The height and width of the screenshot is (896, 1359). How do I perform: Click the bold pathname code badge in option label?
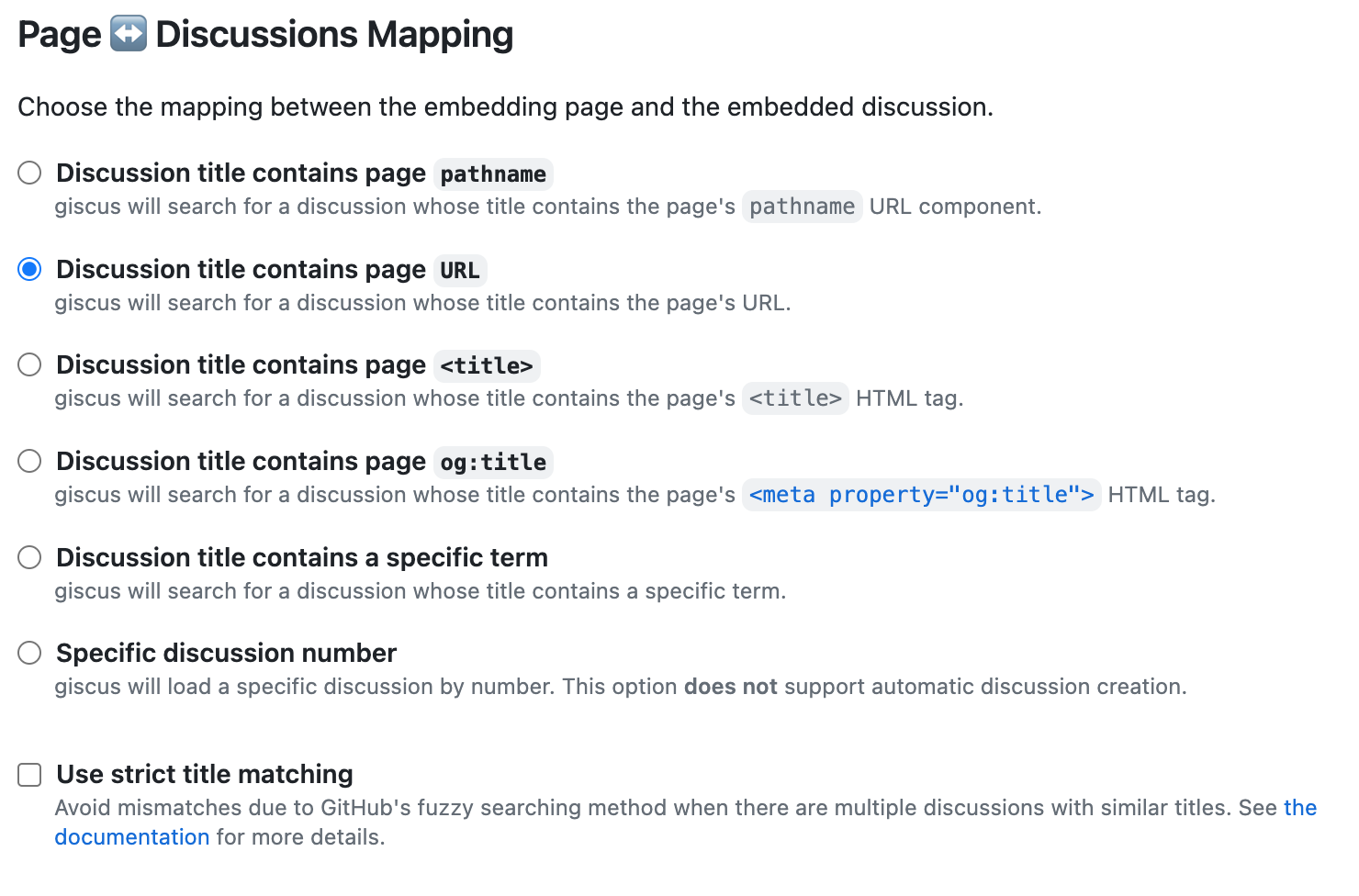click(493, 174)
